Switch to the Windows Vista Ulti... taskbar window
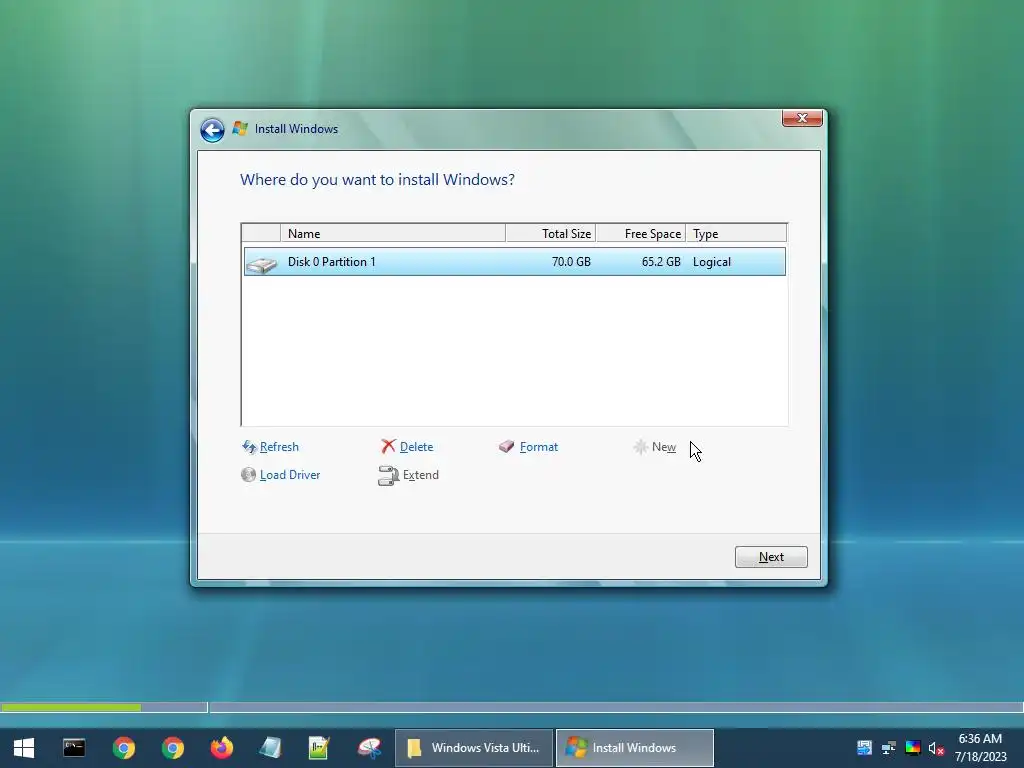 pyautogui.click(x=474, y=748)
